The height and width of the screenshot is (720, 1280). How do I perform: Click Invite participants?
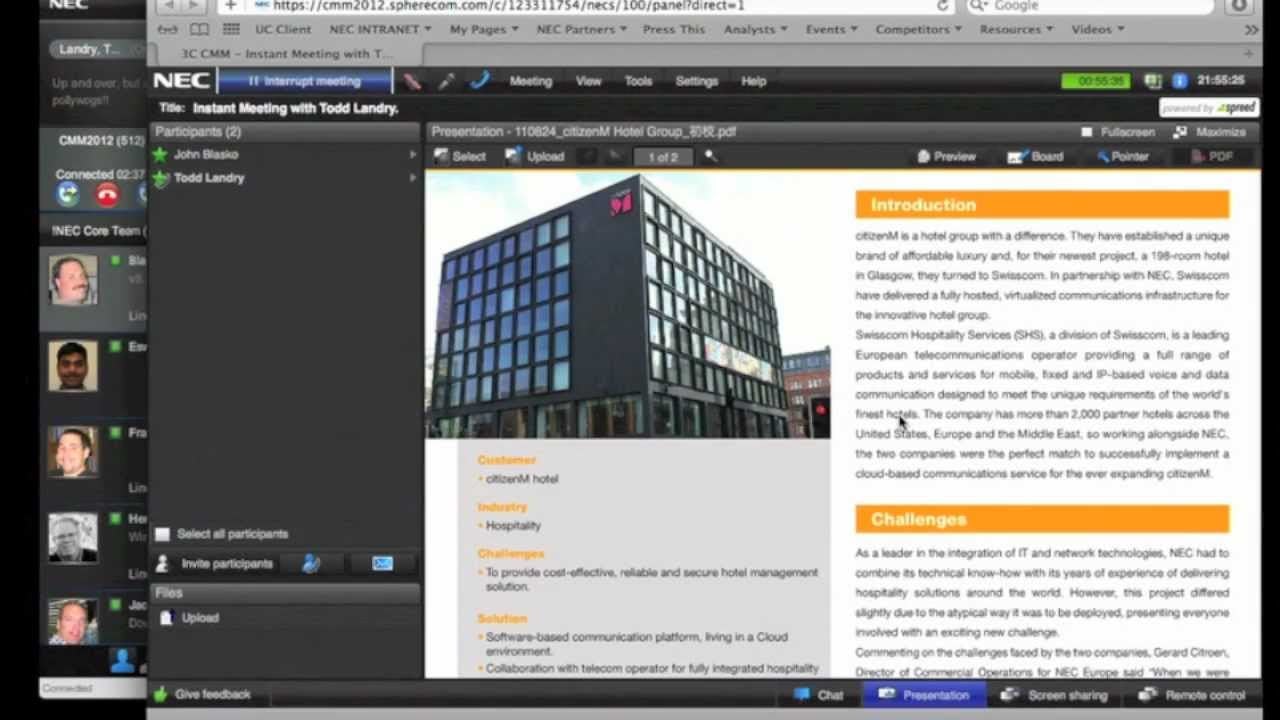[x=215, y=564]
